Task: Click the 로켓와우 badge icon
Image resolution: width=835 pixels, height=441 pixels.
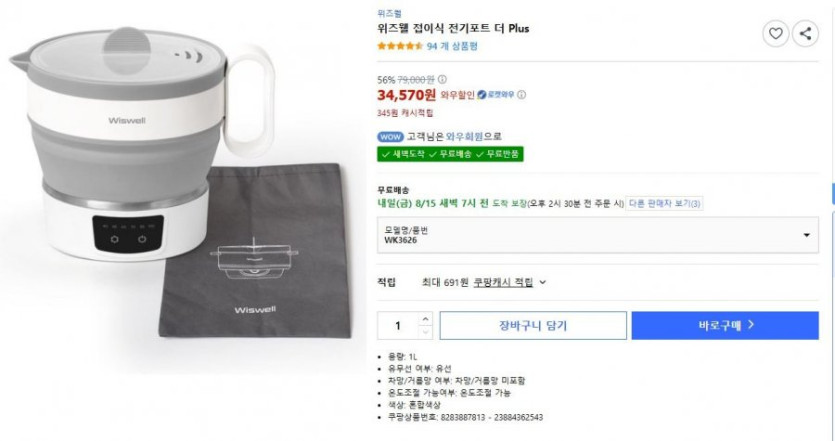Action: coord(483,95)
